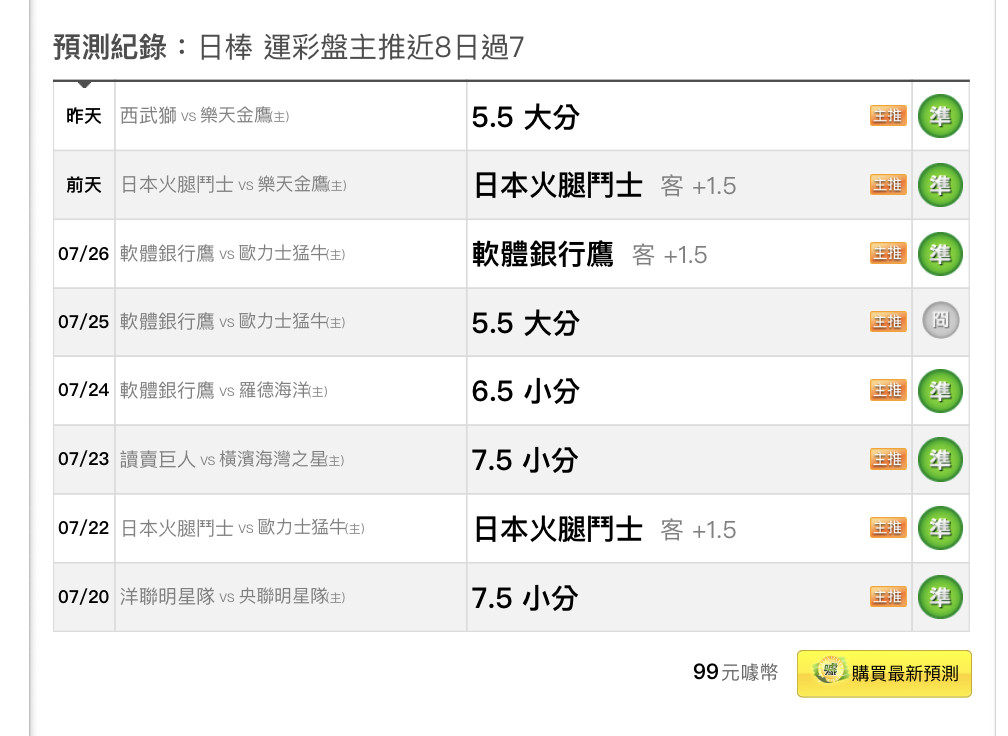The image size is (1008, 736).
Task: Open 洋聯明星隊 vs 央聯明星隊 matchup
Action: click(233, 597)
